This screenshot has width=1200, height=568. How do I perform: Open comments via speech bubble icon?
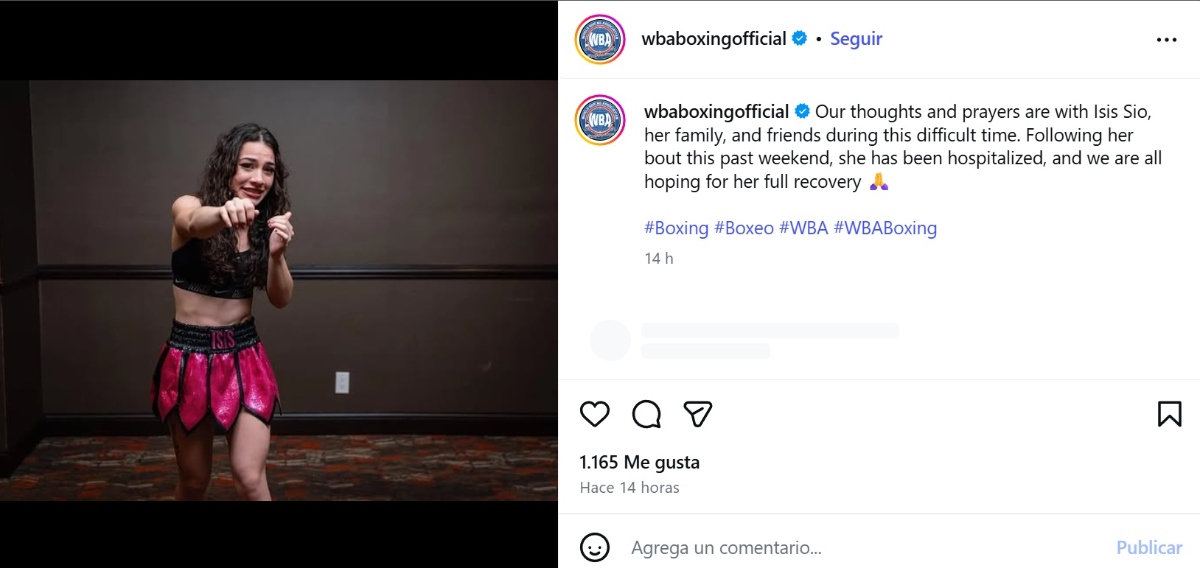pyautogui.click(x=647, y=414)
